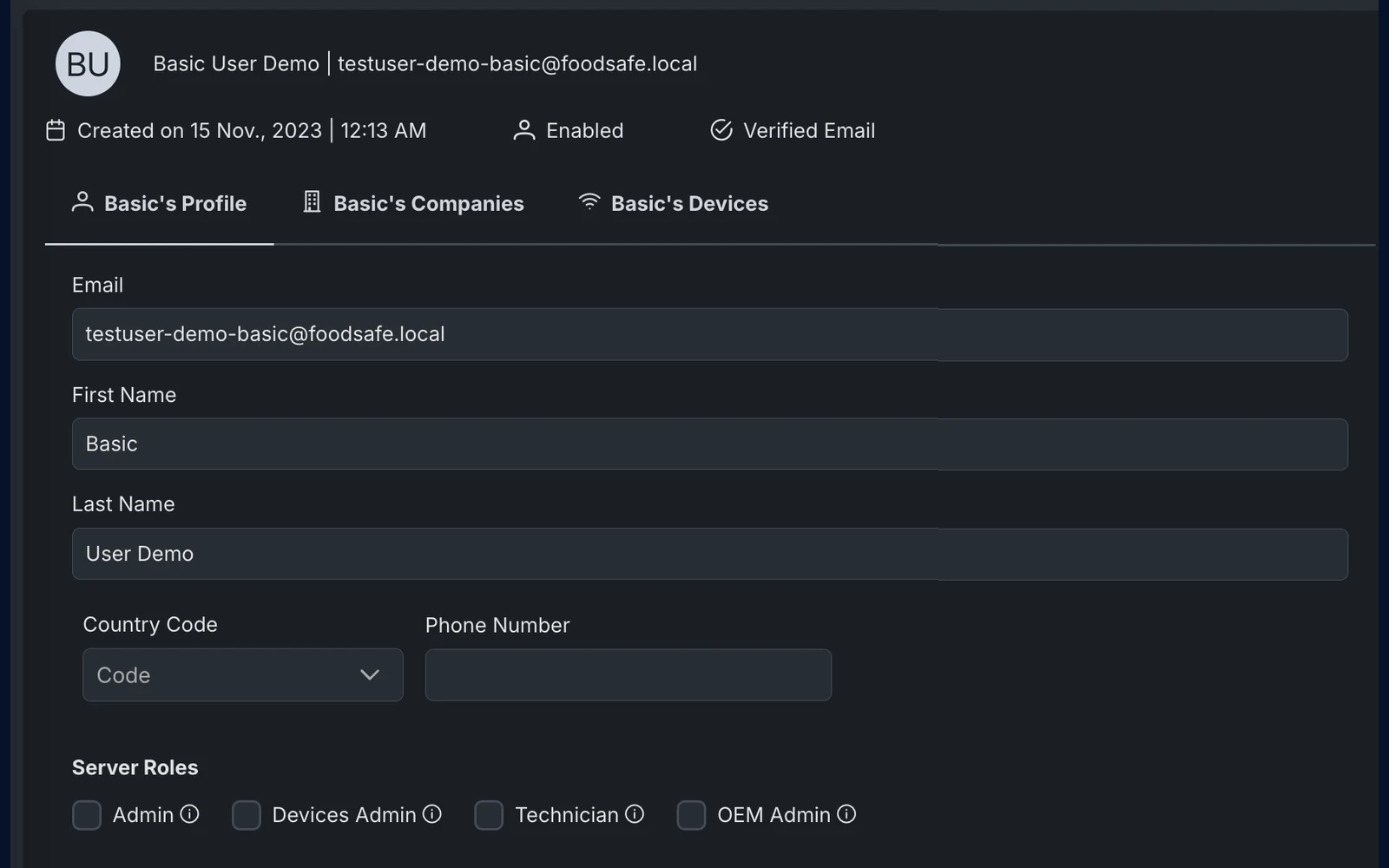Image resolution: width=1389 pixels, height=868 pixels.
Task: Focus the First Name input
Action: (710, 444)
